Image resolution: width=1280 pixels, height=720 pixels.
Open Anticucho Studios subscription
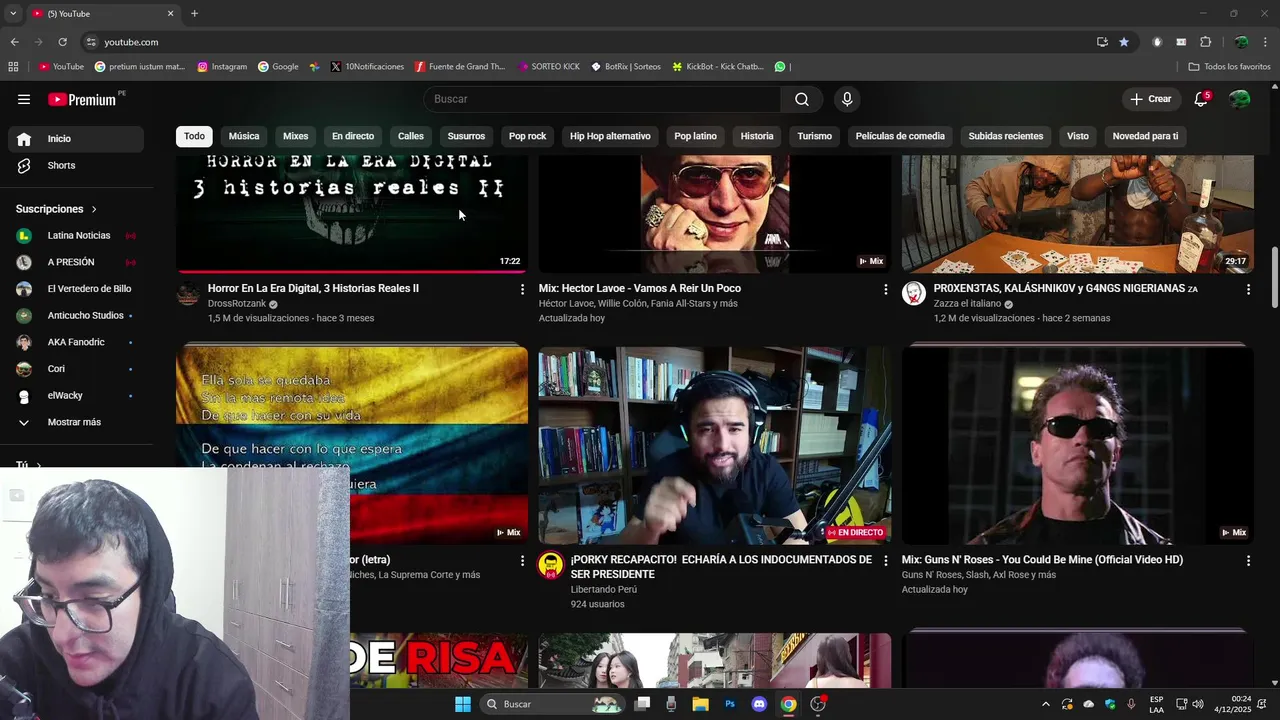click(x=75, y=316)
